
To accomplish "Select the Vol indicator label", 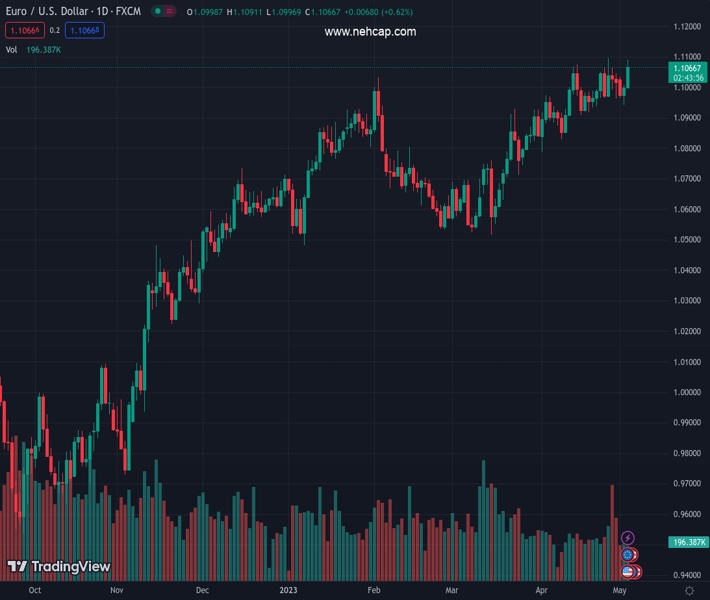I will [11, 49].
